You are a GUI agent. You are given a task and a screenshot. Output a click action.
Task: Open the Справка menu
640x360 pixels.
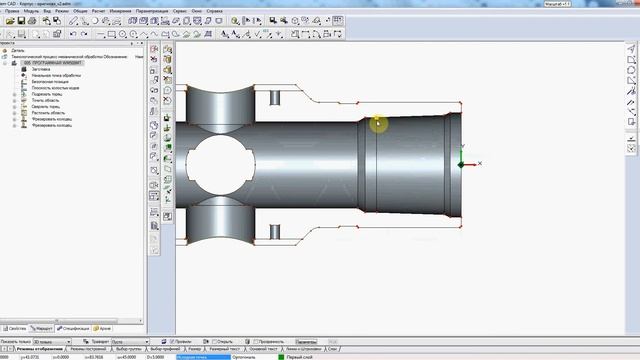[x=214, y=11]
